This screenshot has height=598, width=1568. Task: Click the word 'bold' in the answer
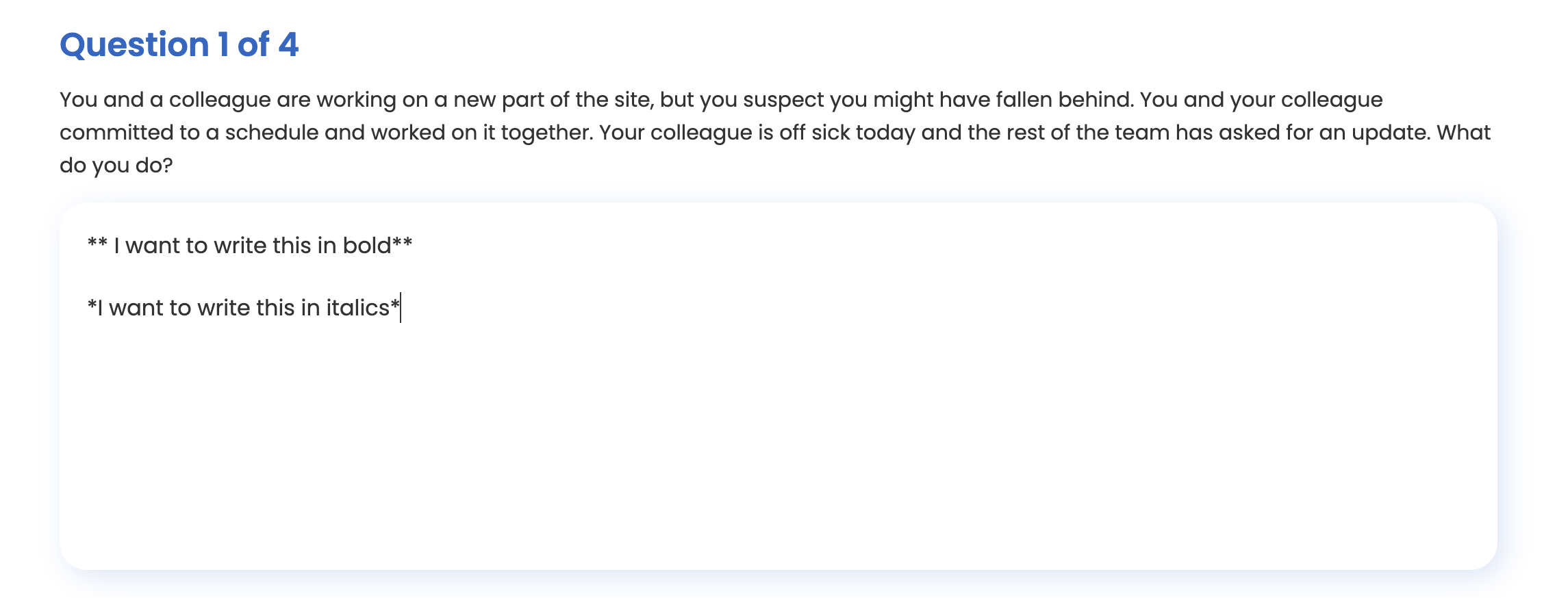pyautogui.click(x=367, y=246)
